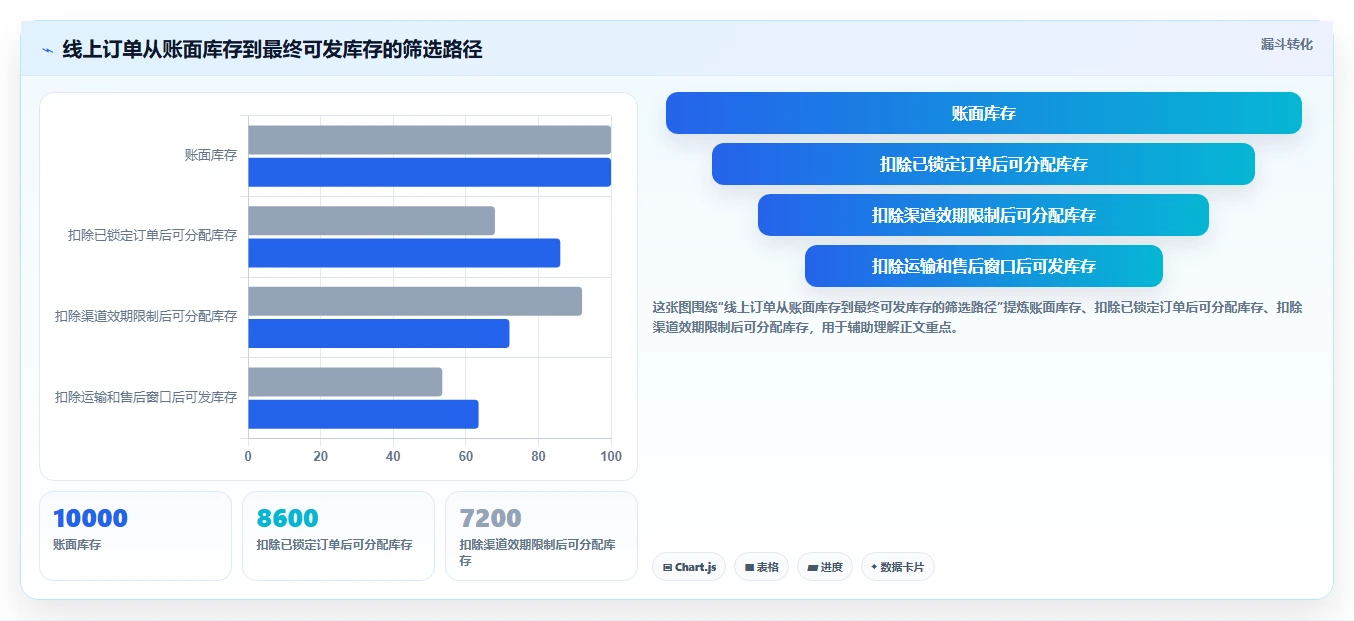This screenshot has height=621, width=1354.
Task: Click the x-axis tick value 100
Action: tap(611, 456)
